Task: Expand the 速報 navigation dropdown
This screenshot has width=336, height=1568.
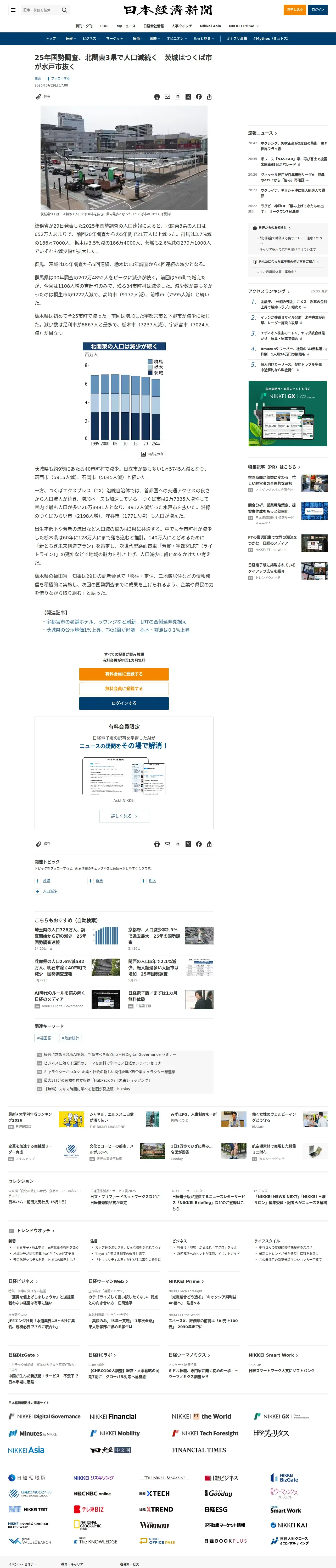Action: tap(70, 38)
